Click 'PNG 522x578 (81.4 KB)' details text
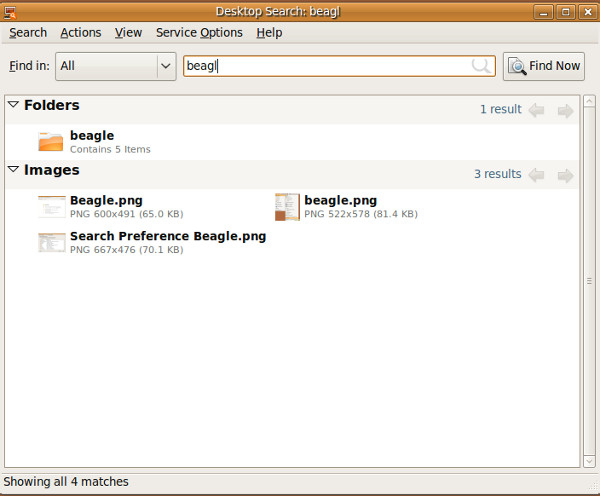 361,214
